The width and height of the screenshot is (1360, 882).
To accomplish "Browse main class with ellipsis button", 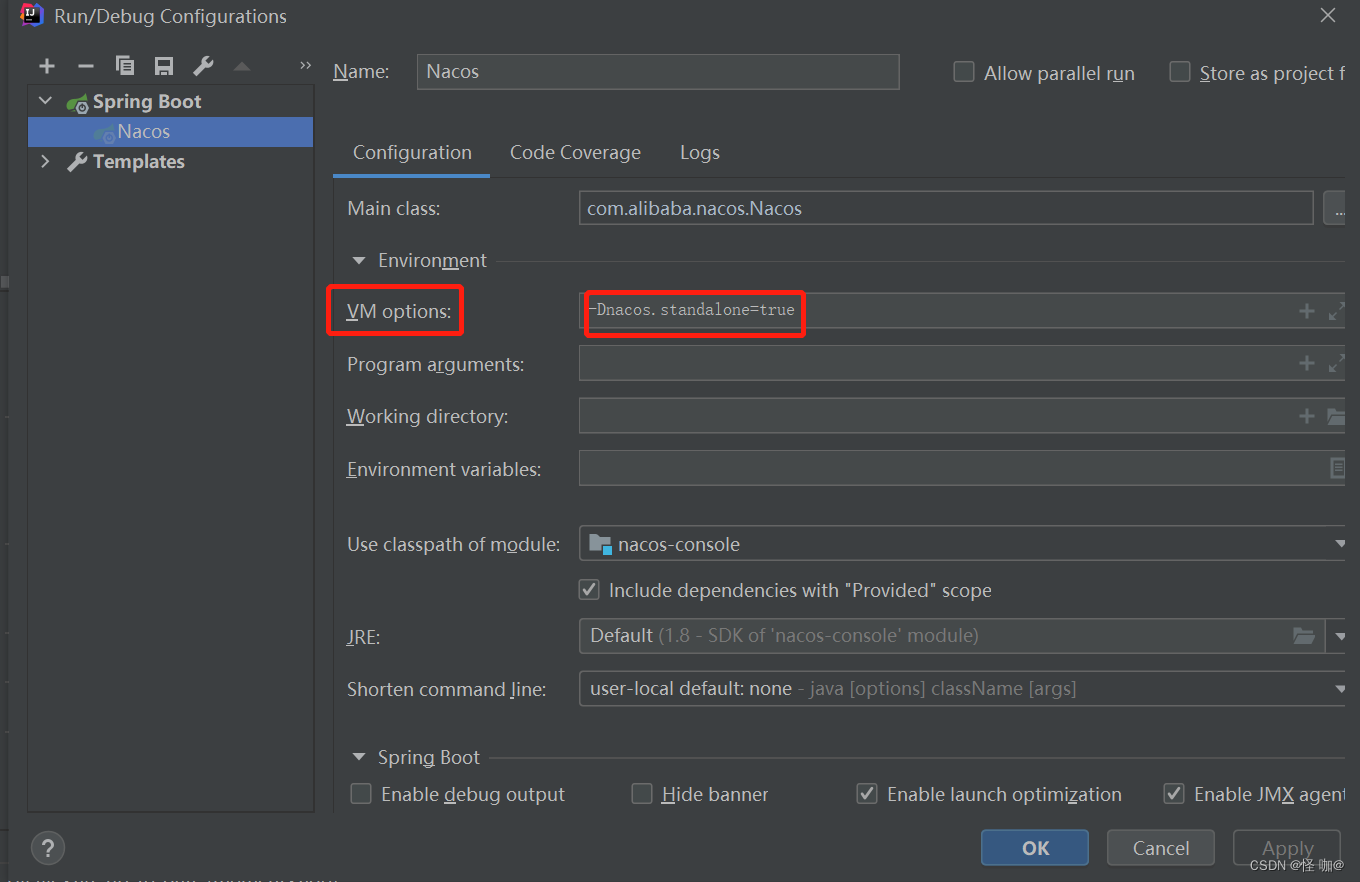I will pyautogui.click(x=1335, y=208).
